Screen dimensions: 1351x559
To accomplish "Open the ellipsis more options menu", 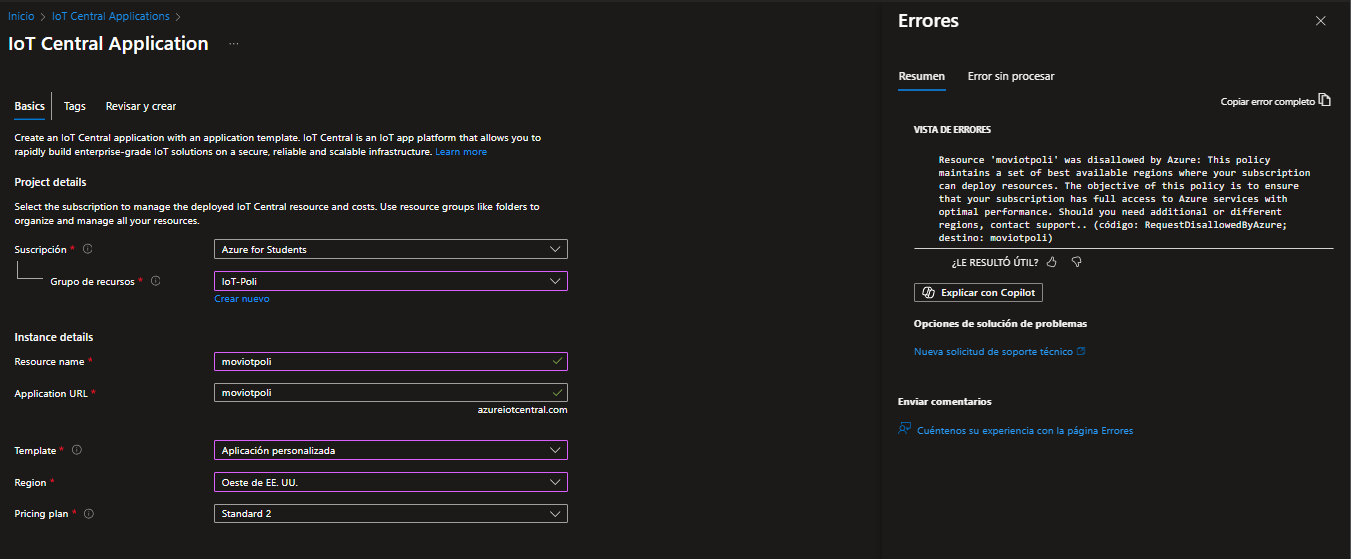I will click(234, 44).
